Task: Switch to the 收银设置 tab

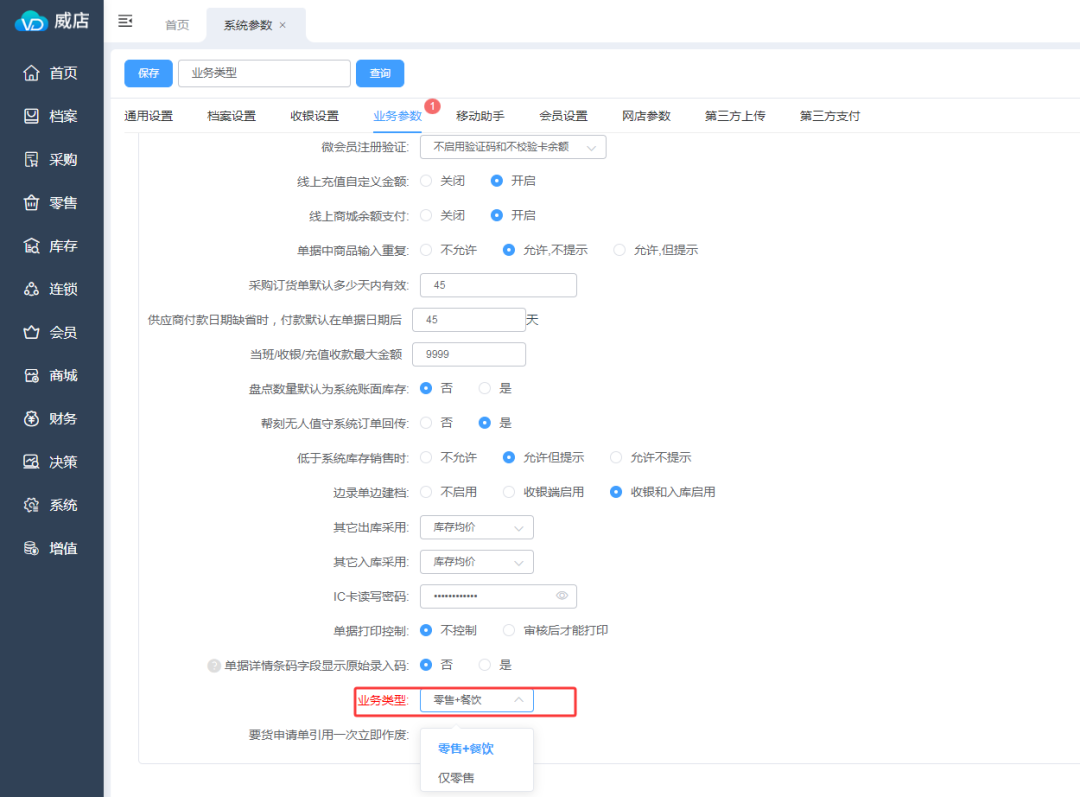Action: [314, 116]
